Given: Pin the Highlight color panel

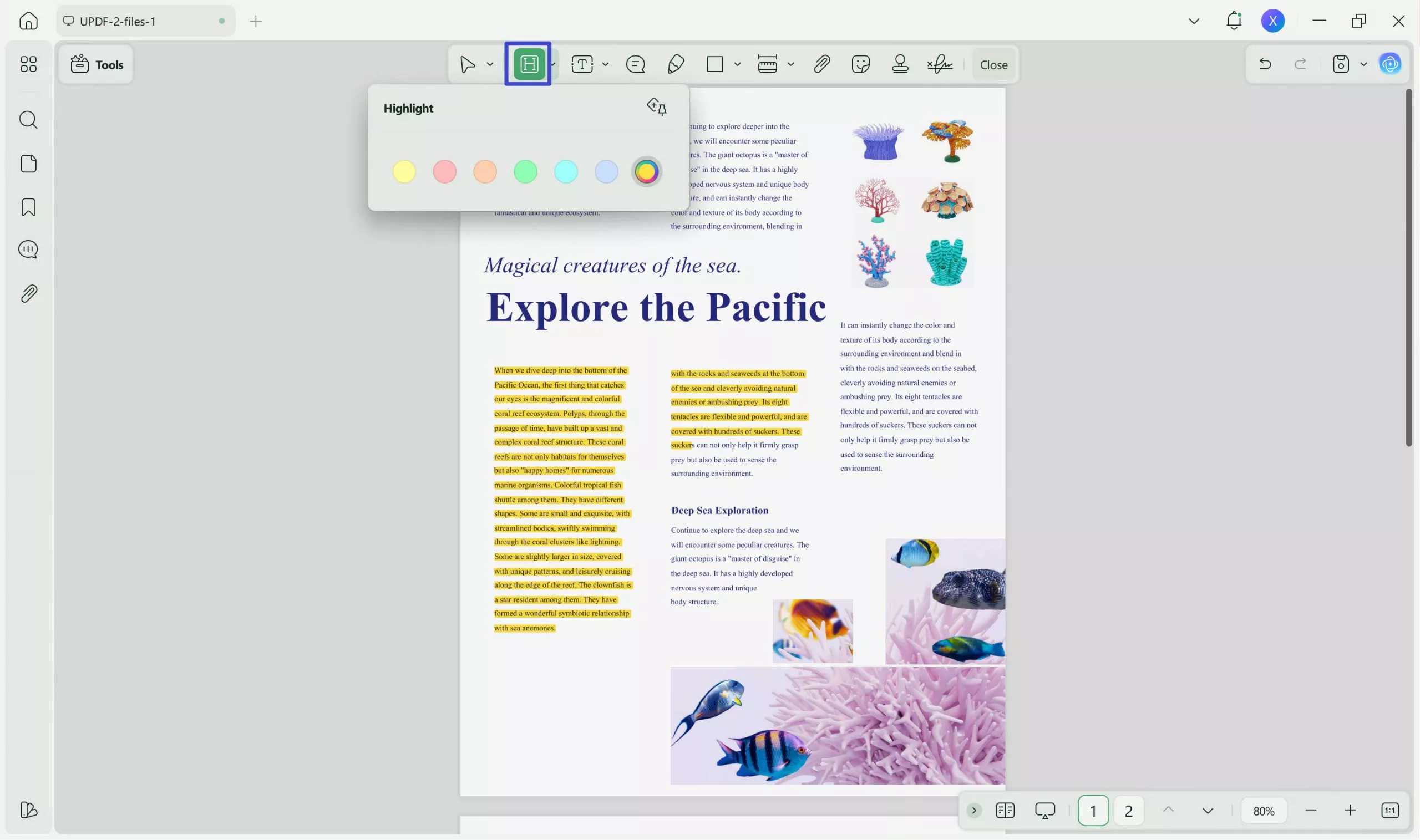Looking at the screenshot, I should pos(657,107).
